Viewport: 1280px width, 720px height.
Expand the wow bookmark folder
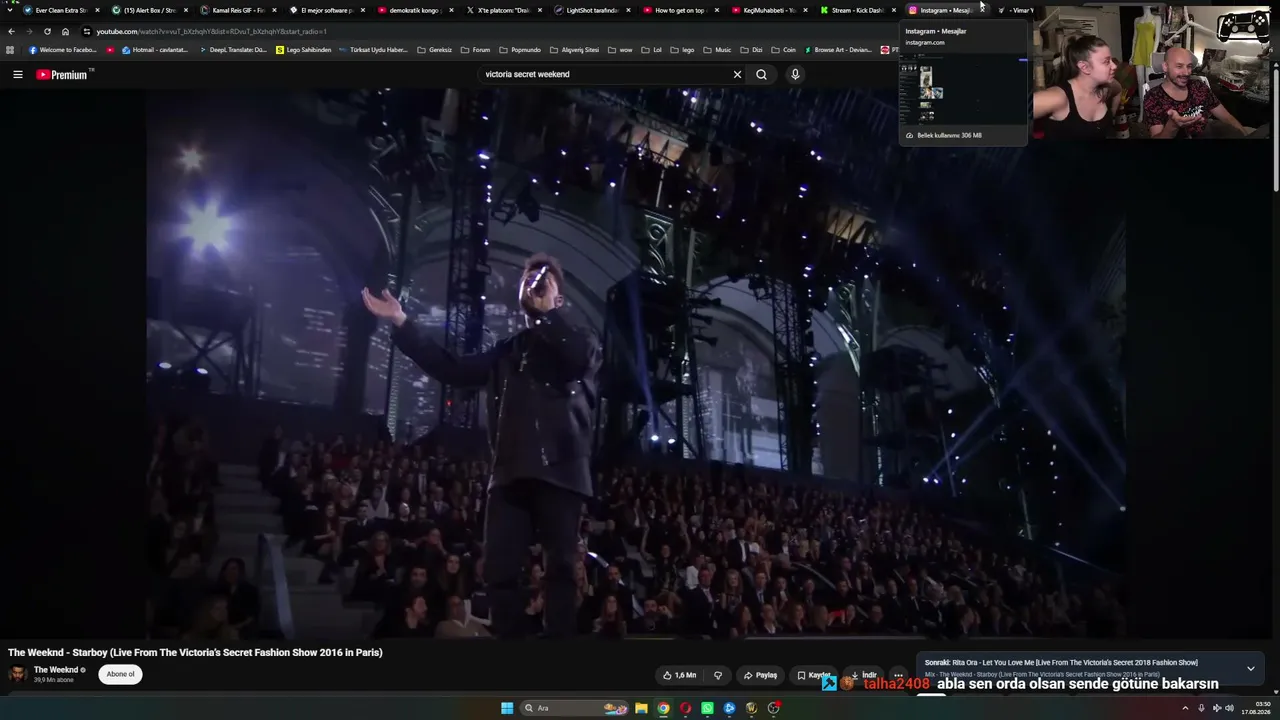coord(620,50)
